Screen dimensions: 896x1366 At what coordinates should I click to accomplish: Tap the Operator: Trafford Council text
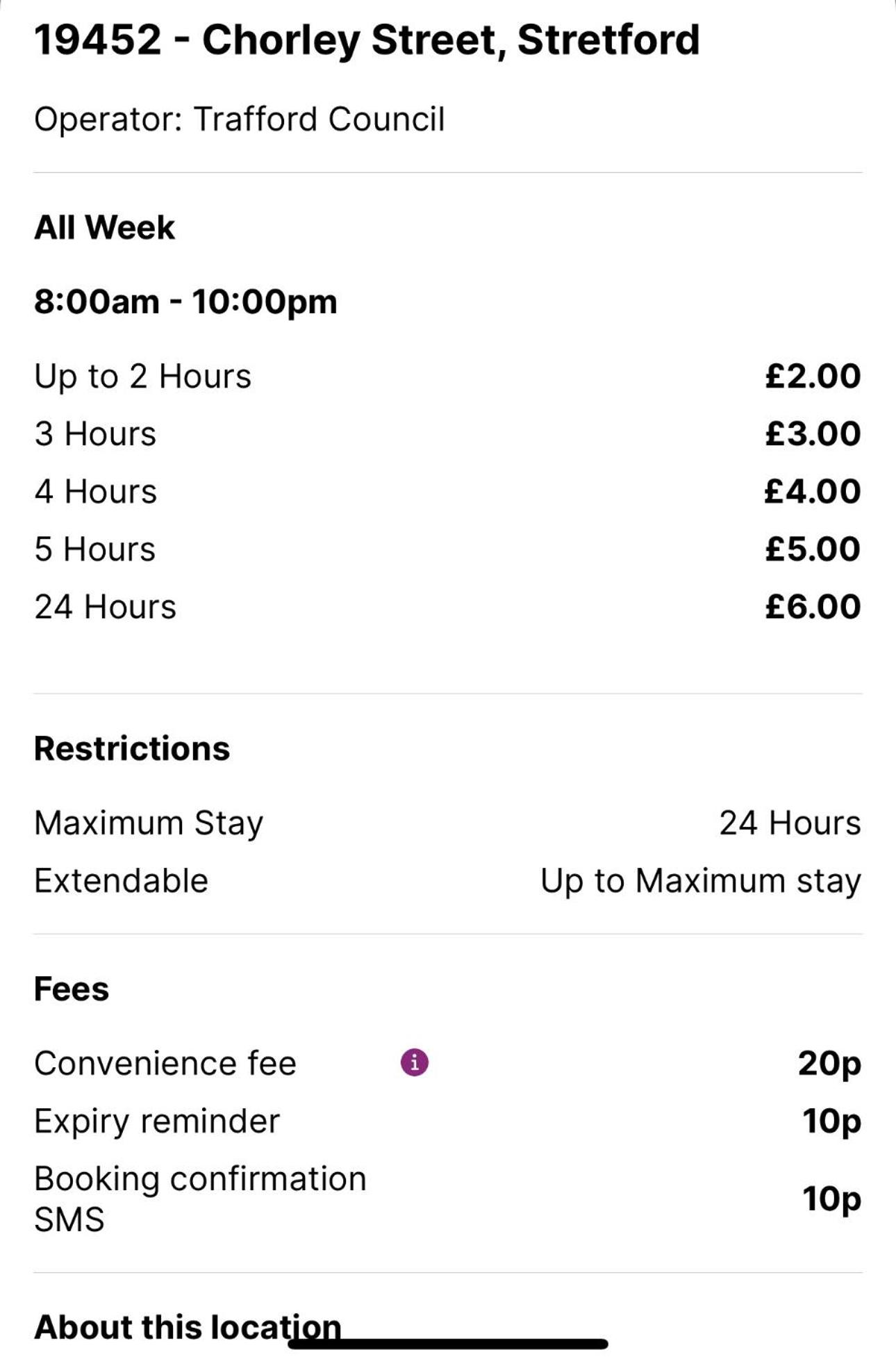(x=240, y=119)
